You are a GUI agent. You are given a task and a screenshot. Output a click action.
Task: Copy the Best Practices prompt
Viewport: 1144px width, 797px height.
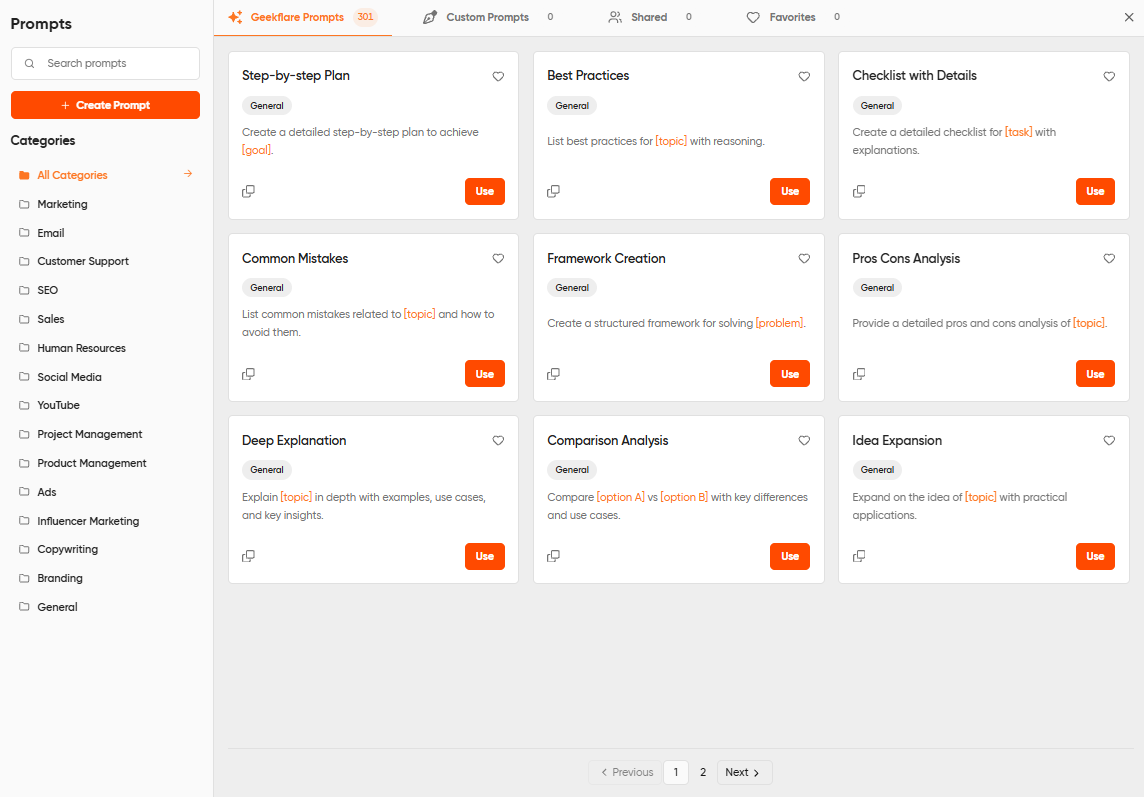click(x=553, y=191)
